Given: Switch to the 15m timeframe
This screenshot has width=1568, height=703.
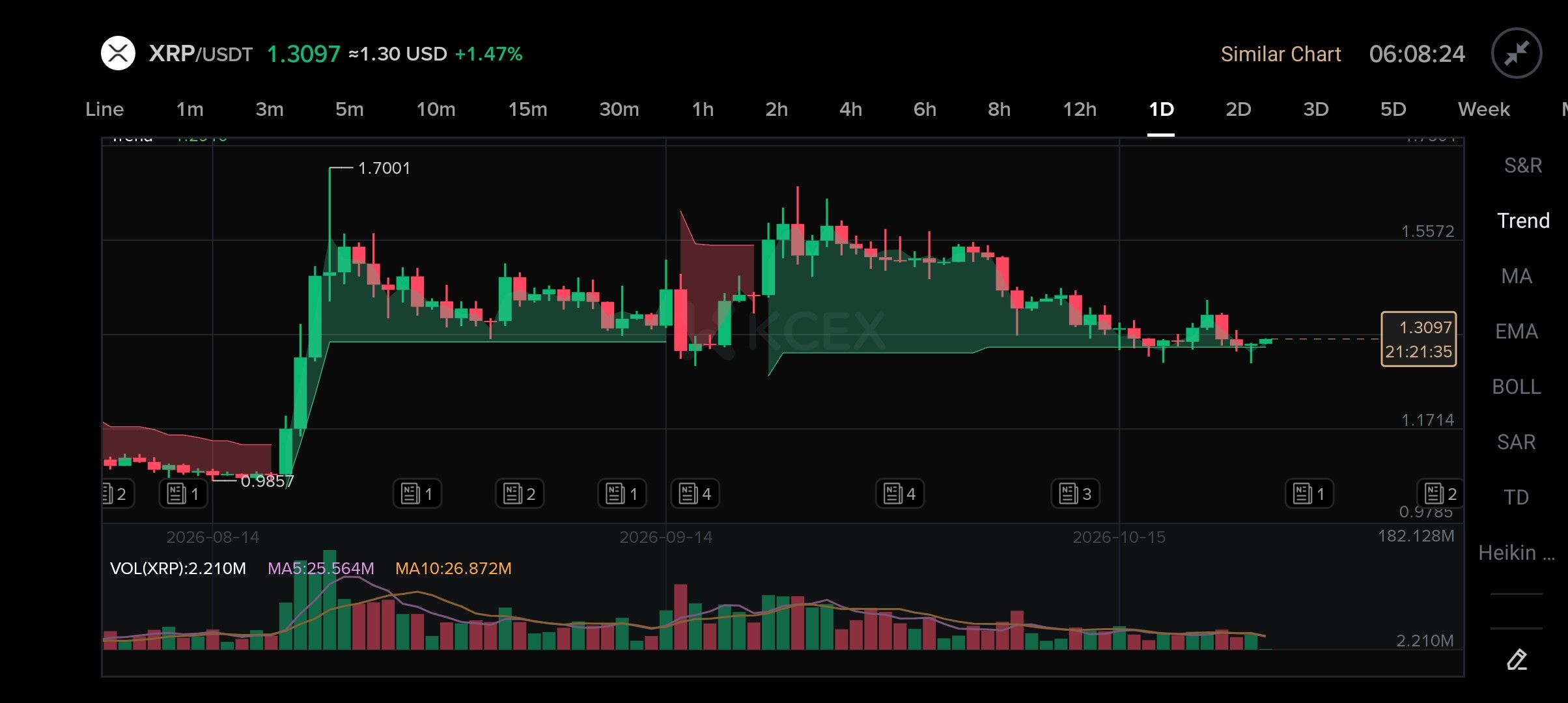Looking at the screenshot, I should click(x=528, y=109).
